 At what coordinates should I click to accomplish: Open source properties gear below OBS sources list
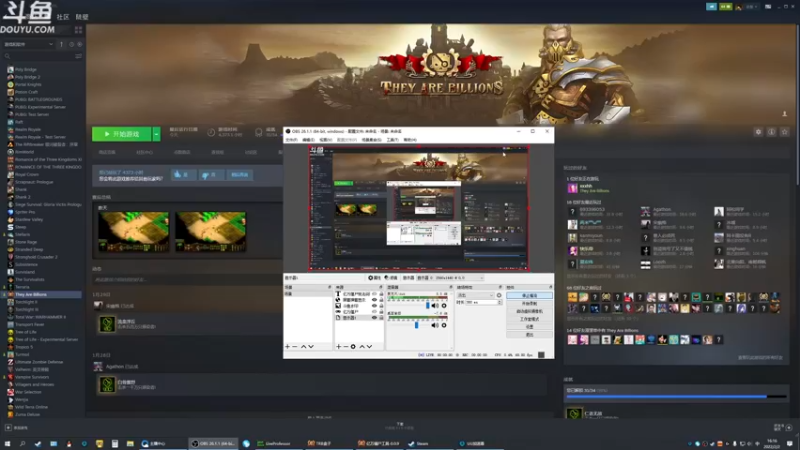point(353,346)
